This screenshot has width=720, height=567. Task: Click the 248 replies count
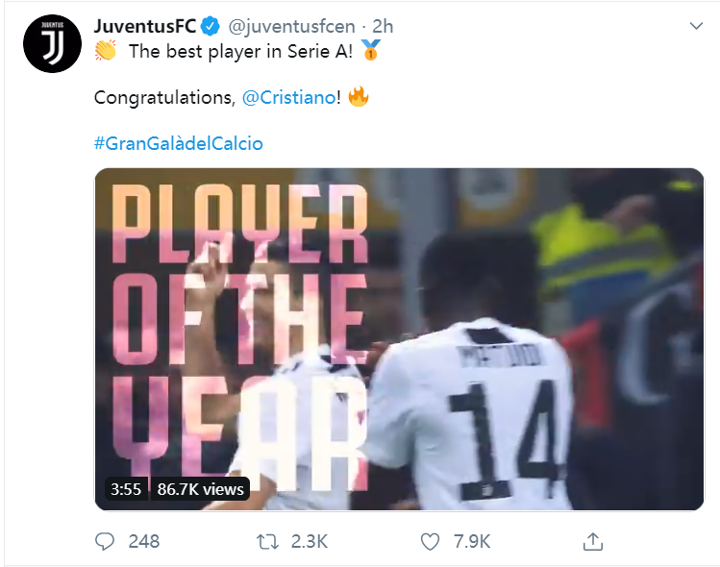tap(144, 541)
